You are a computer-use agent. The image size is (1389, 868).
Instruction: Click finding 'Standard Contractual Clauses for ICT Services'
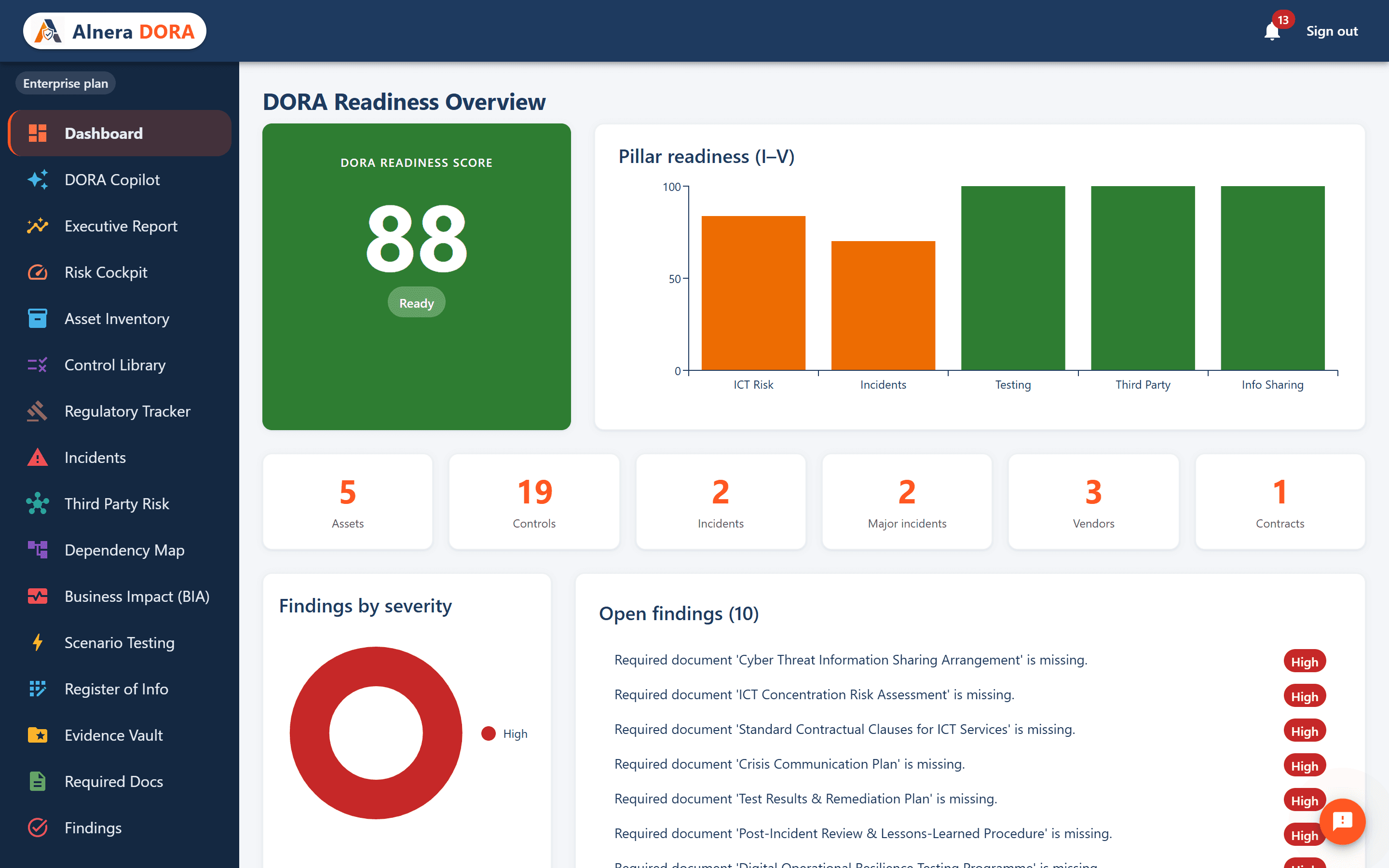(844, 730)
